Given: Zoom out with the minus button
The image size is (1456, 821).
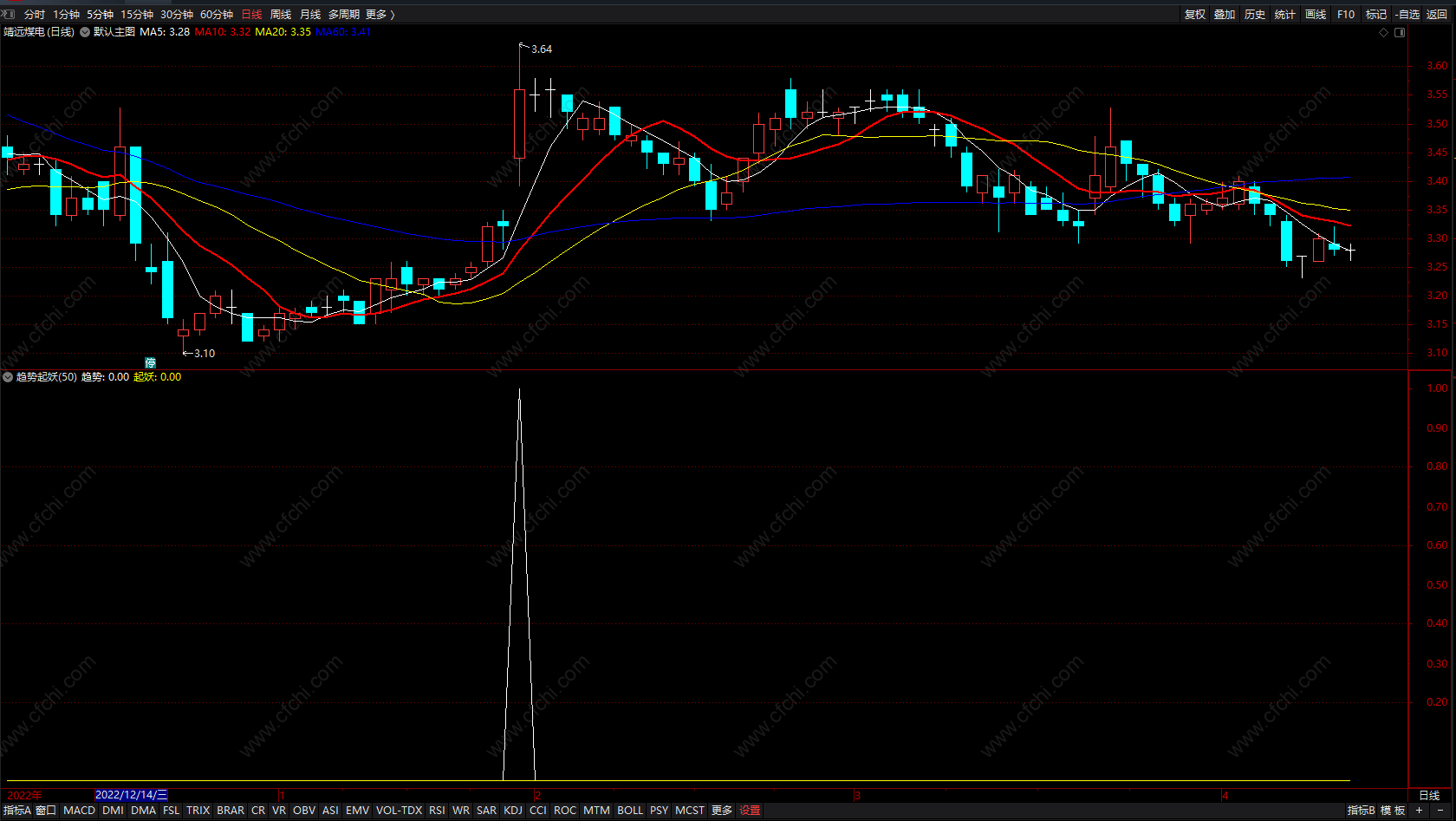Looking at the screenshot, I should point(1440,811).
